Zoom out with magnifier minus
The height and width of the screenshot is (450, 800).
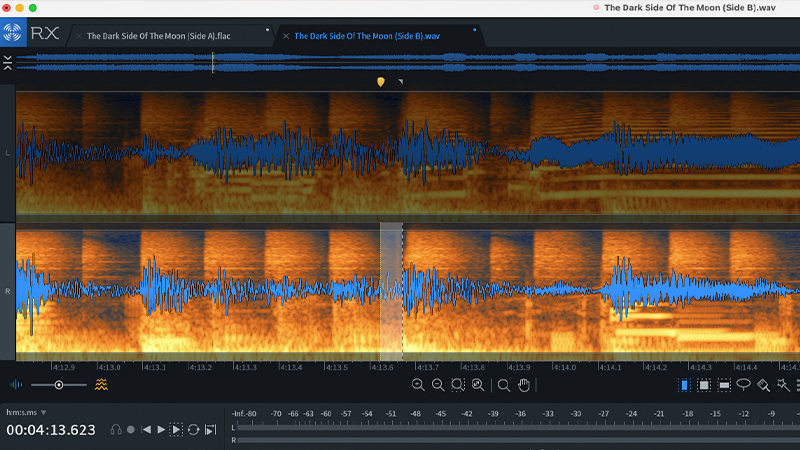[438, 385]
